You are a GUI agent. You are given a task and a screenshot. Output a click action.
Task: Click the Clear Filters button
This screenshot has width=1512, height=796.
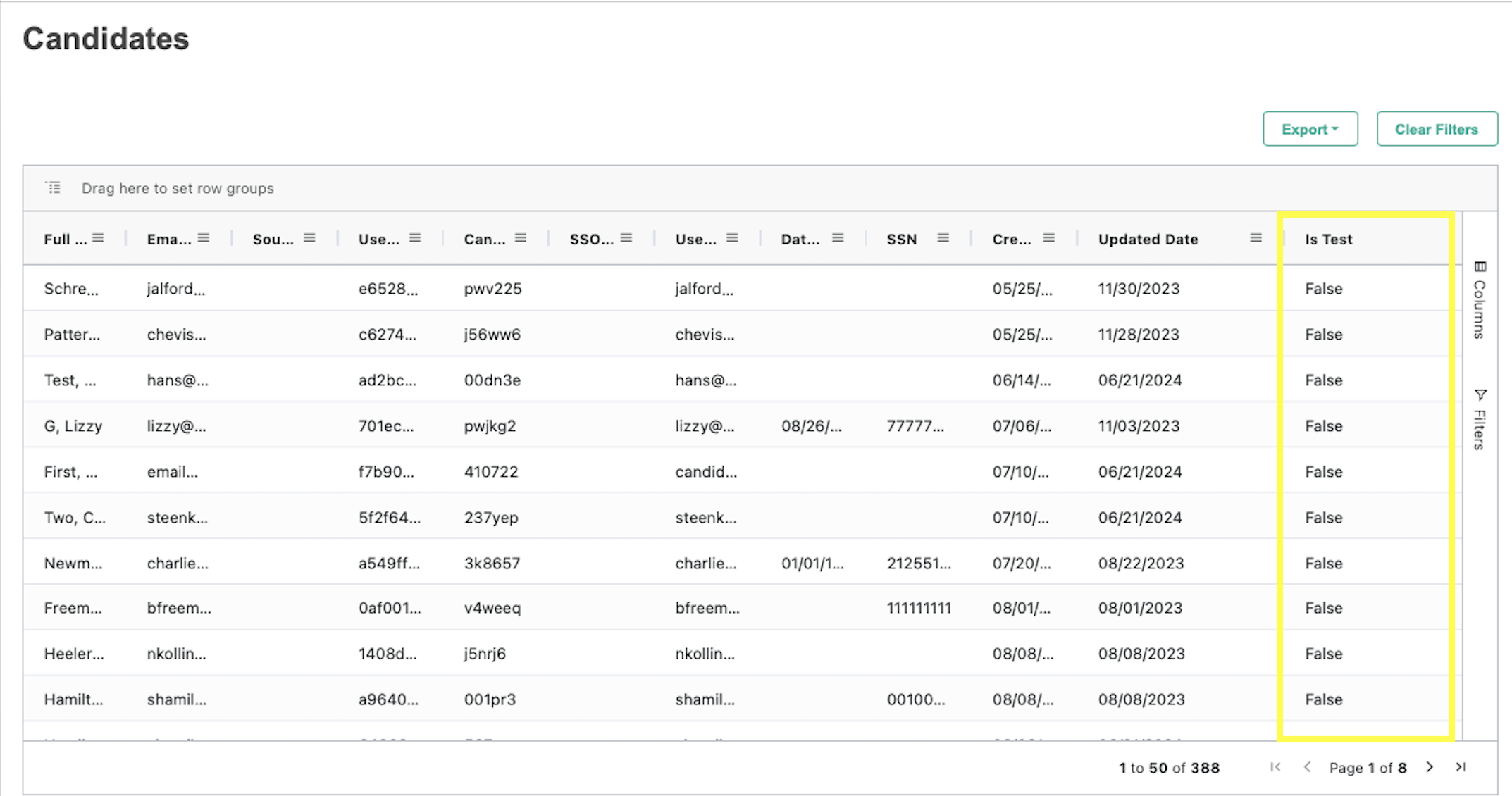[x=1437, y=129]
